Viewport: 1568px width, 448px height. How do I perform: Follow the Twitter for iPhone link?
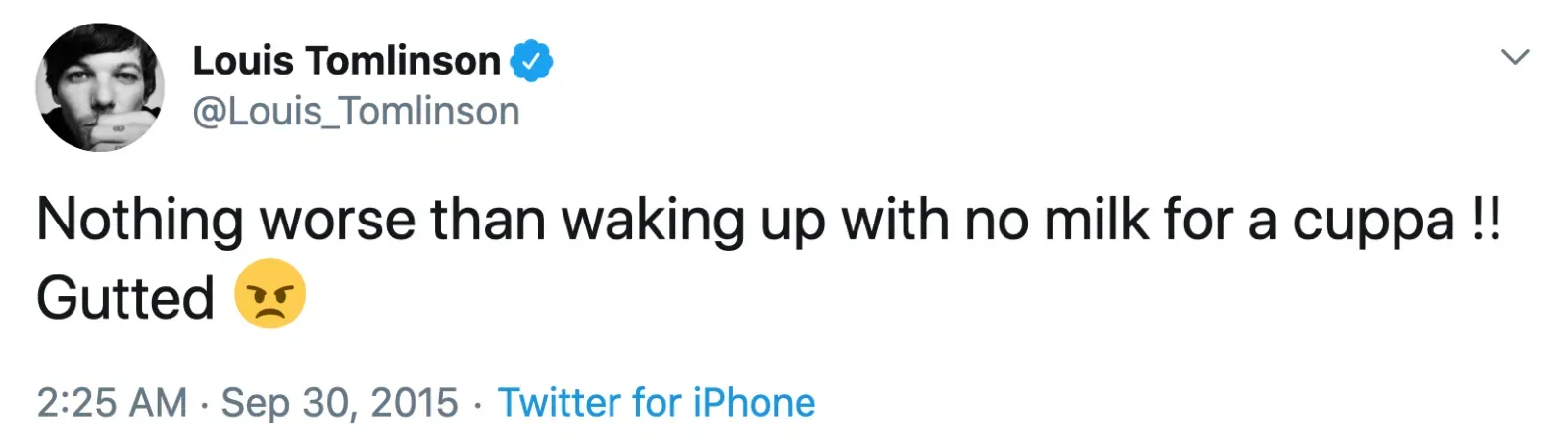(x=656, y=403)
